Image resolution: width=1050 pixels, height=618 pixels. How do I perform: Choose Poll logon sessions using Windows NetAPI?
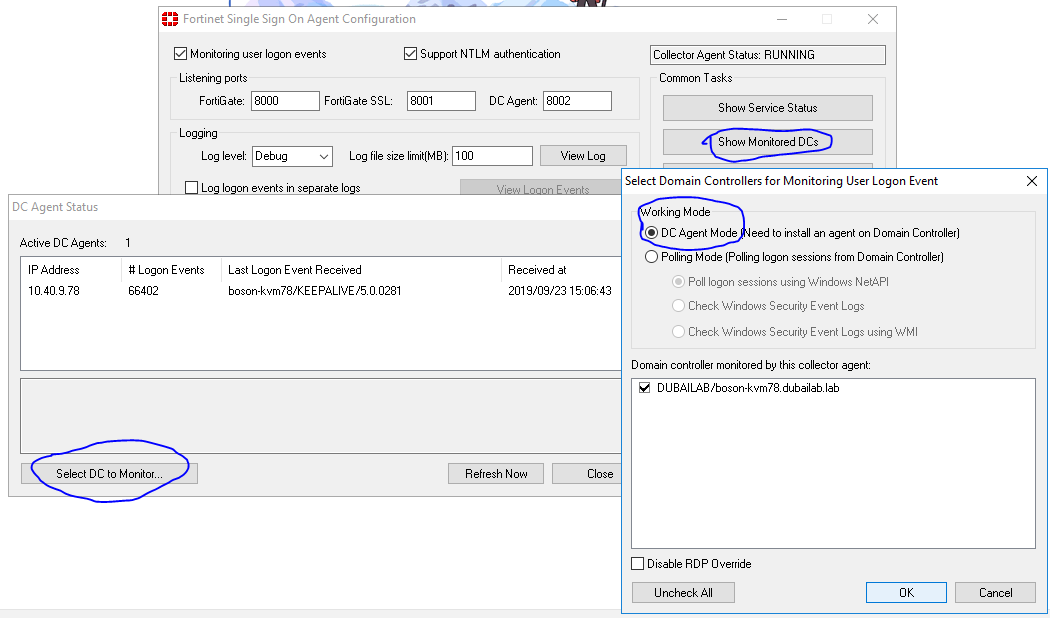pyautogui.click(x=678, y=282)
